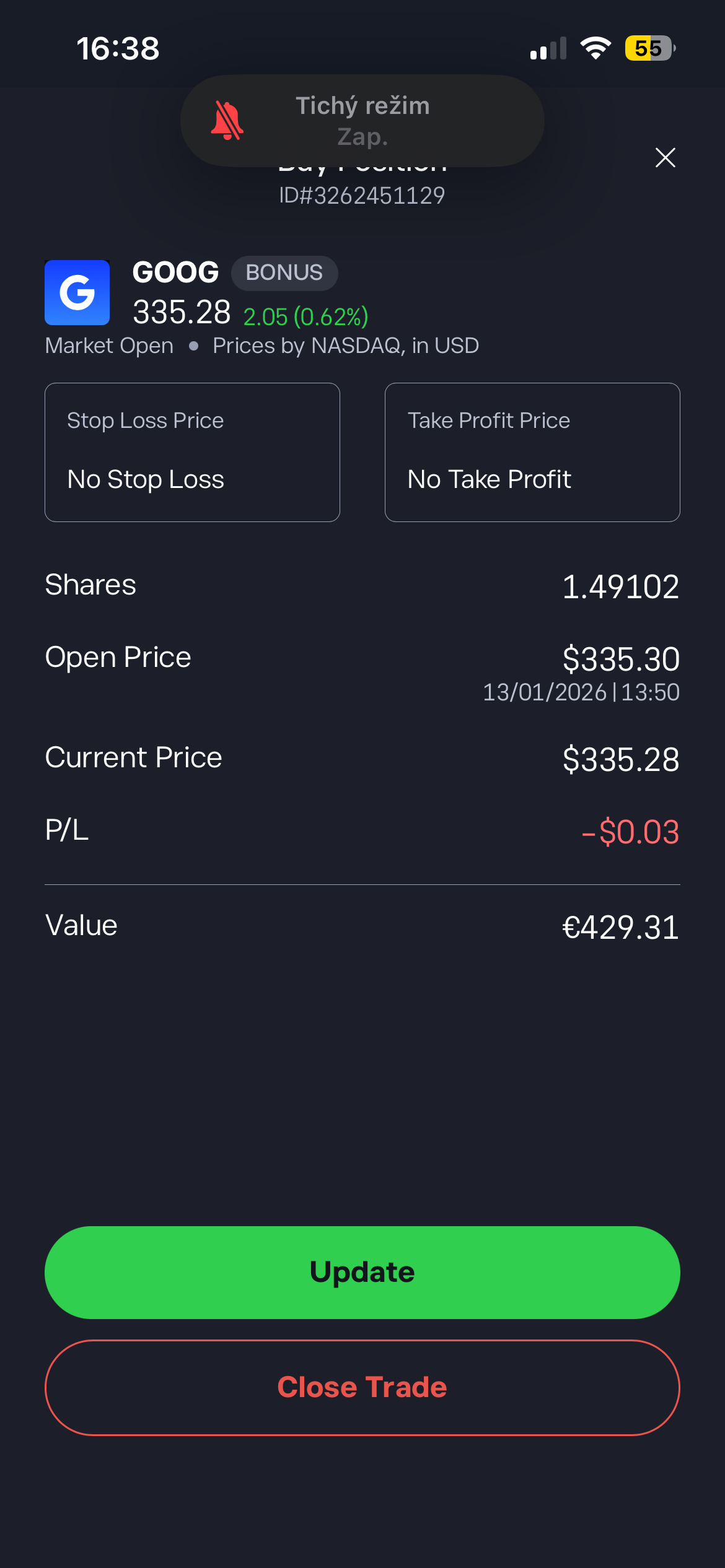
Task: Tap the status bar clock
Action: point(118,48)
